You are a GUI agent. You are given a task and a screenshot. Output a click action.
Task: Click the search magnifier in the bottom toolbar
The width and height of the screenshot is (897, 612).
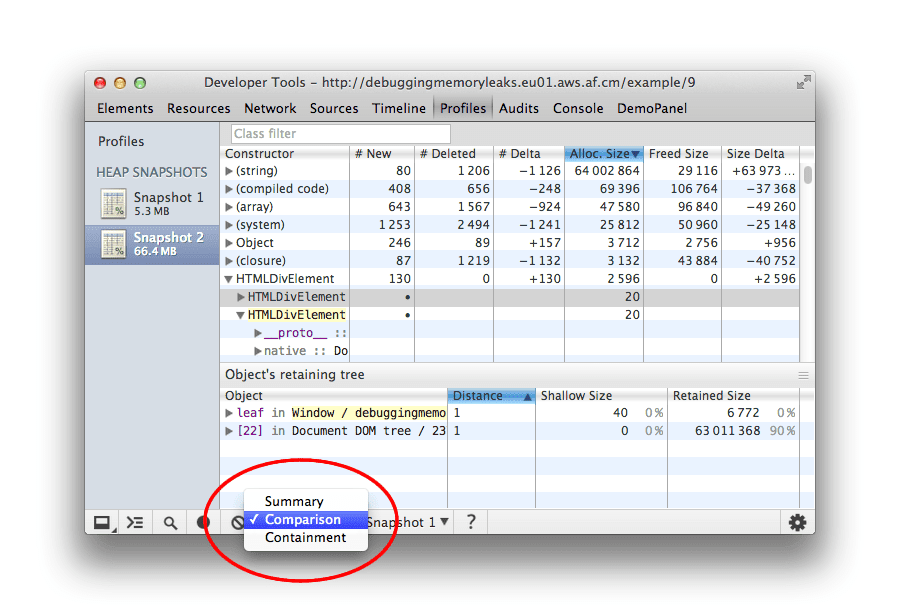(168, 521)
